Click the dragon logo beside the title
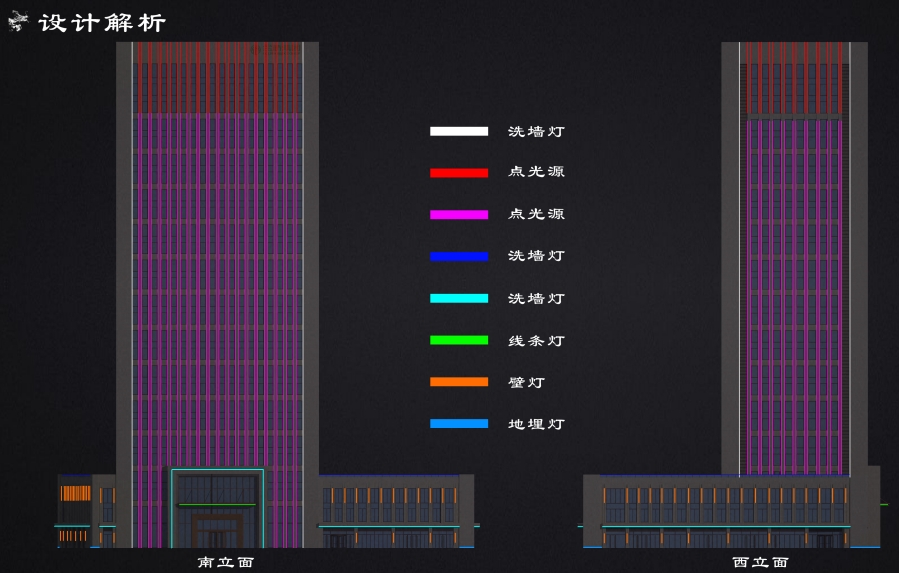The height and width of the screenshot is (573, 899). (19, 22)
